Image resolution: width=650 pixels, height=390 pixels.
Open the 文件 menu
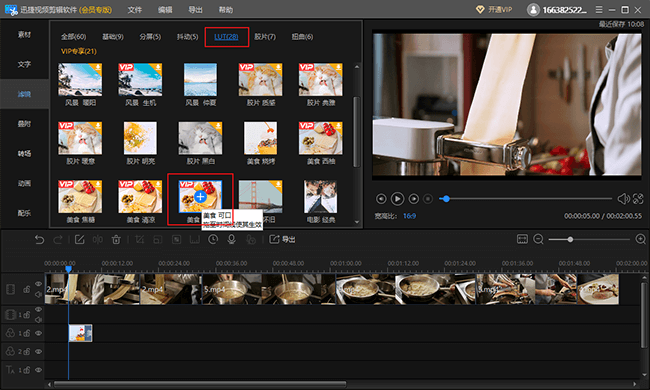coord(134,10)
